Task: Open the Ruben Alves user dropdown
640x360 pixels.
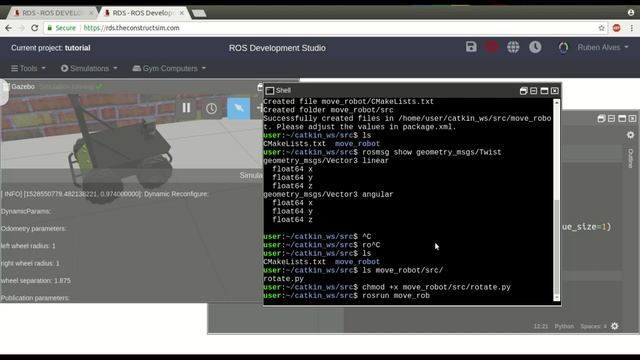Action: [602, 47]
